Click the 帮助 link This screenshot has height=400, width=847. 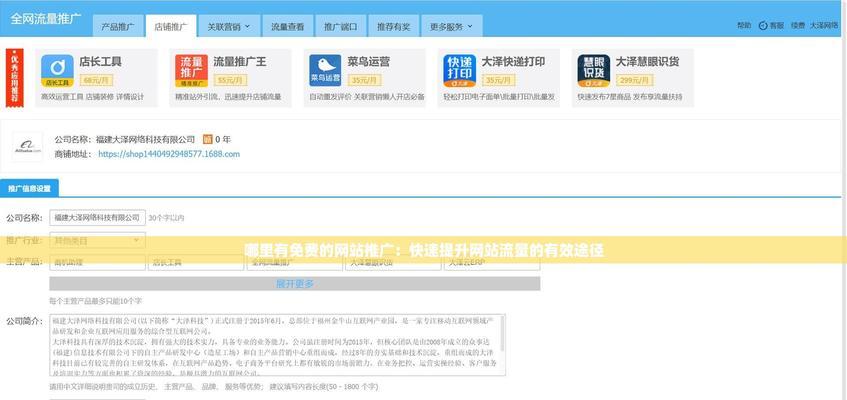pos(744,25)
